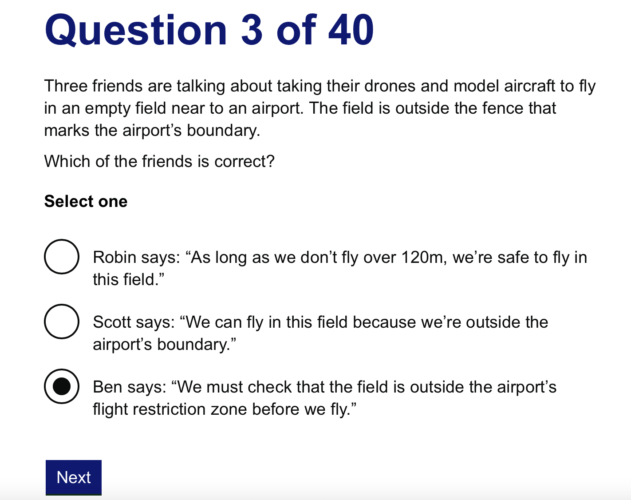Click the name 'Ben' in third option
This screenshot has height=500, width=631.
[107, 387]
